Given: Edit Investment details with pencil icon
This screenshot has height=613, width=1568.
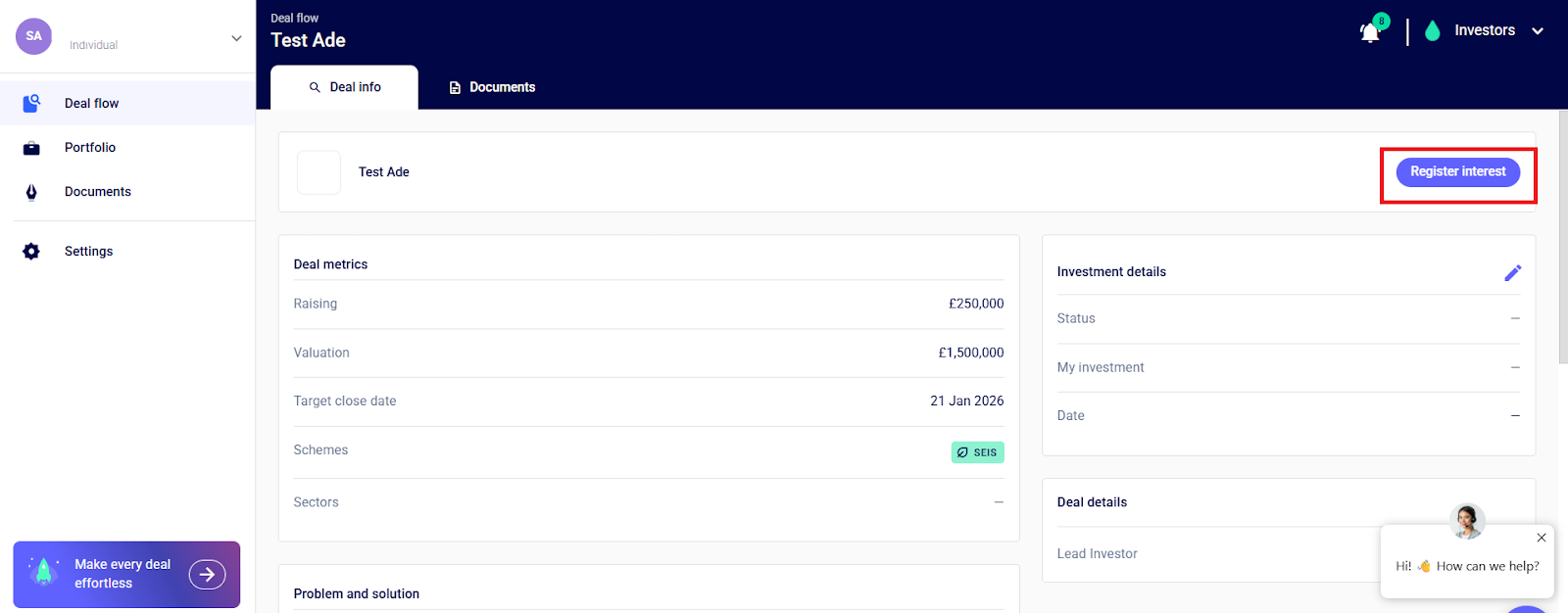Looking at the screenshot, I should tap(1512, 272).
